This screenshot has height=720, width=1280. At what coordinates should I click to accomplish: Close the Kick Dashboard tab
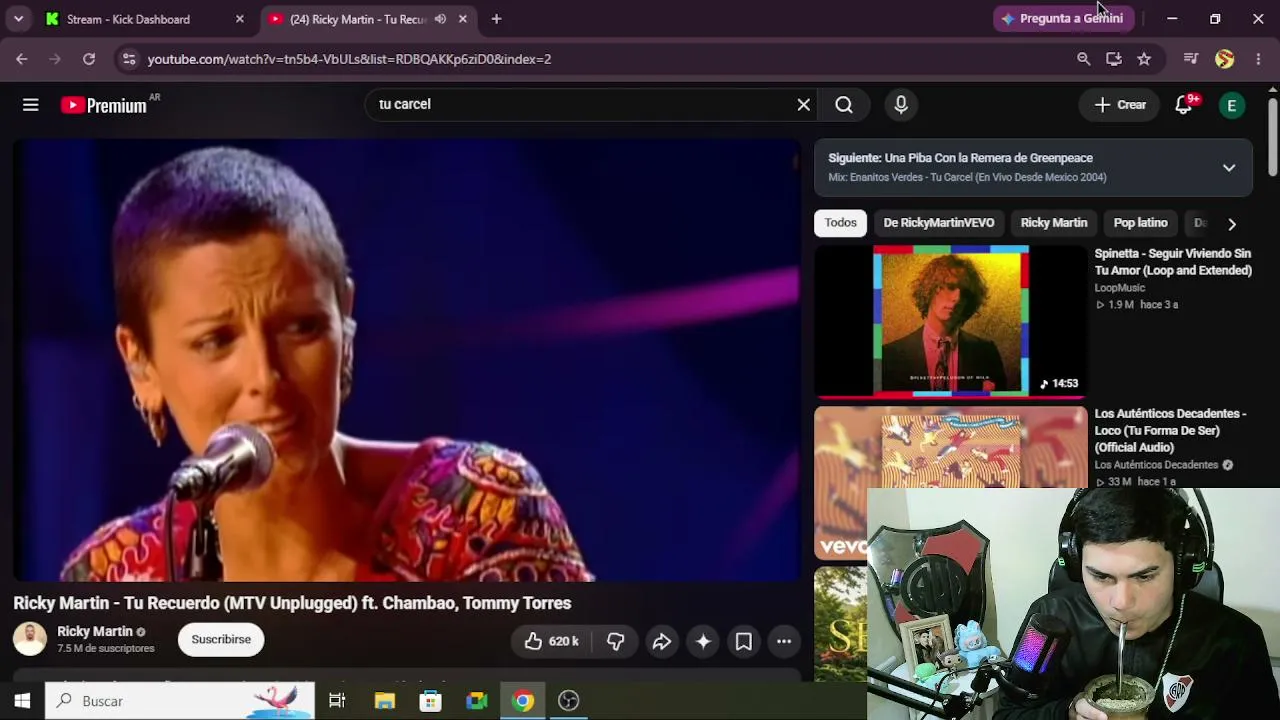tap(239, 19)
